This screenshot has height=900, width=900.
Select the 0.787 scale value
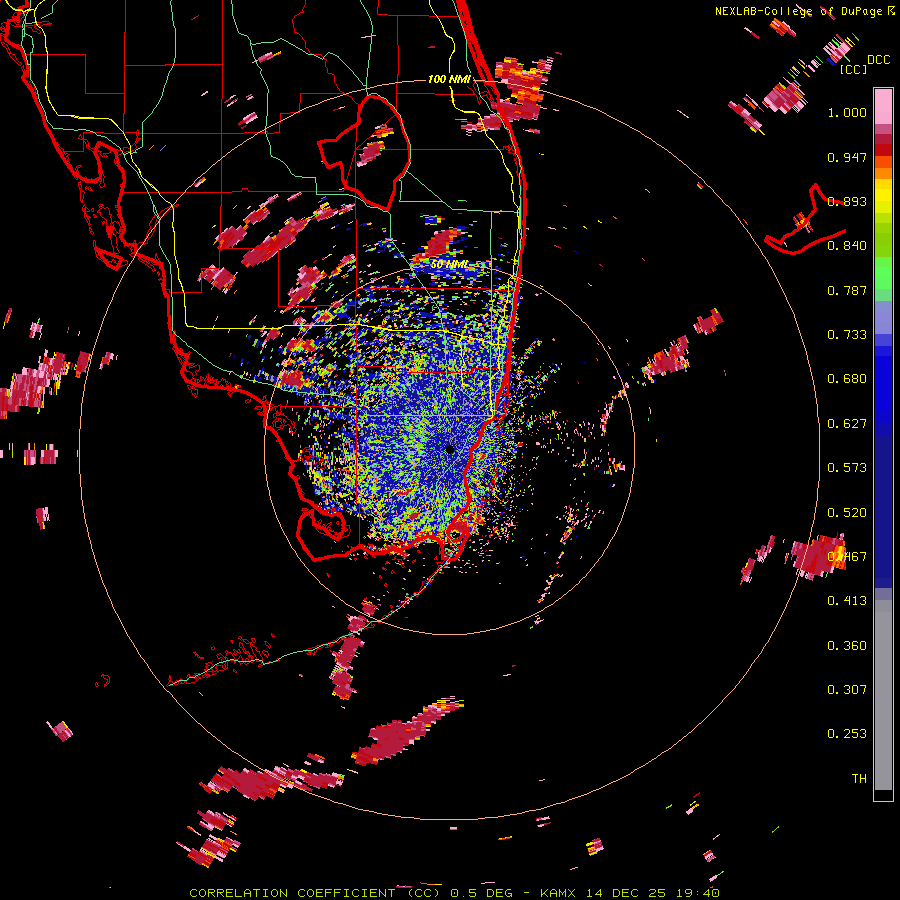[x=847, y=290]
